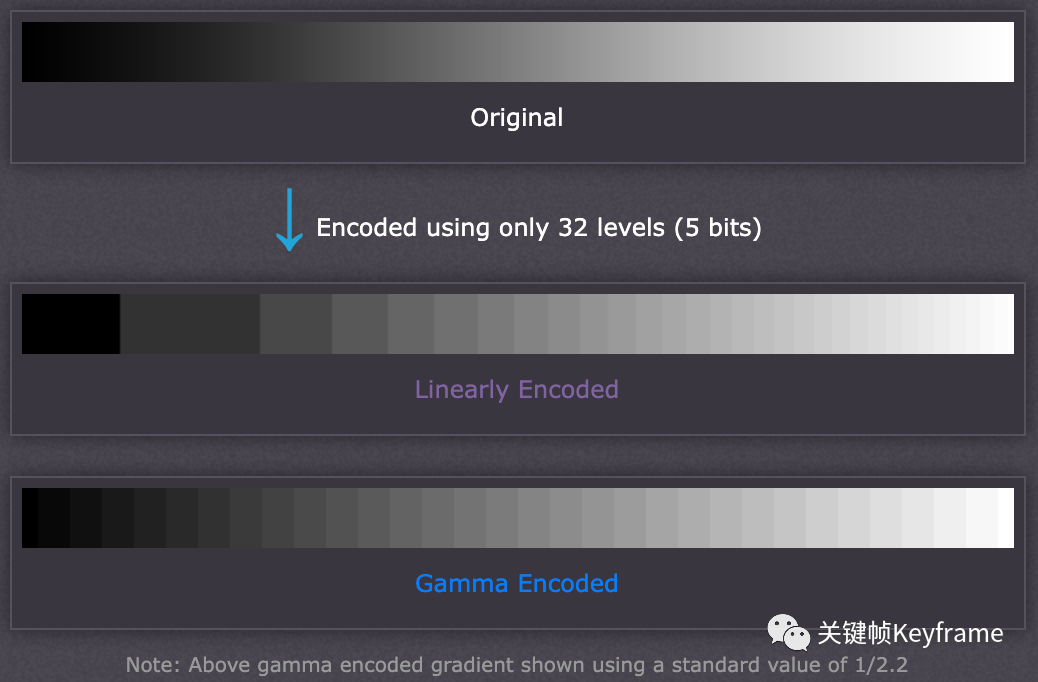Click the blue downward arrow

coord(289,219)
